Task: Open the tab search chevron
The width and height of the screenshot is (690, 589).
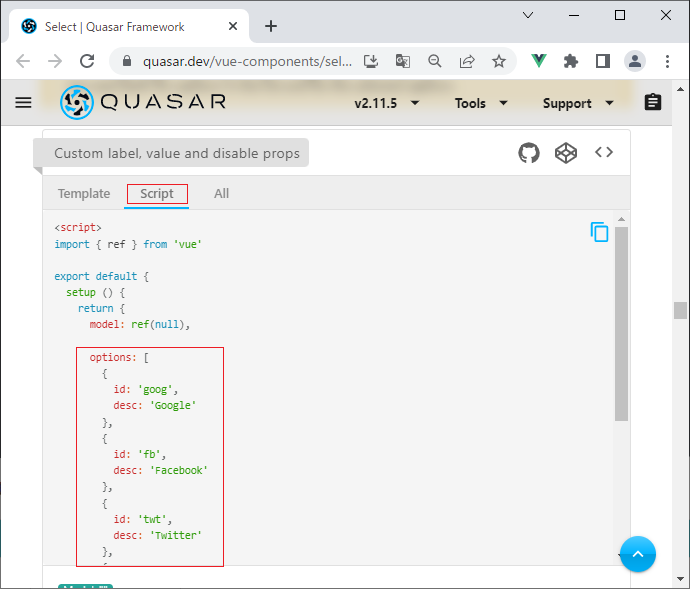Action: [x=528, y=15]
